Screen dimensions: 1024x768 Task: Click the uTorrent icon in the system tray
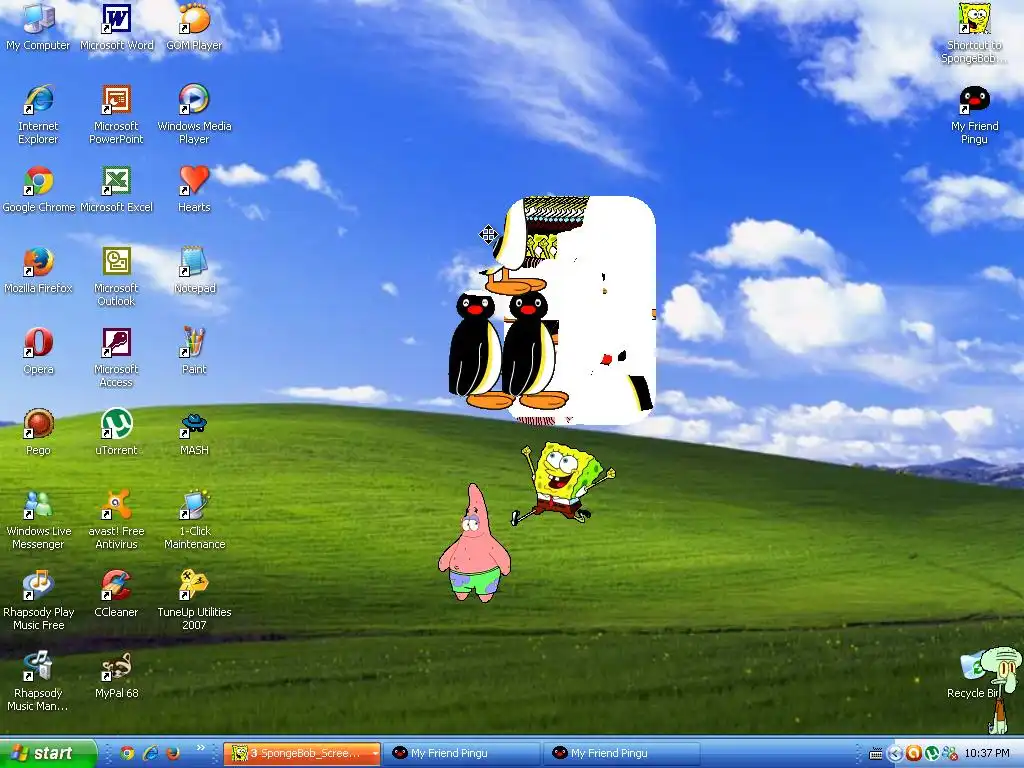pos(932,754)
